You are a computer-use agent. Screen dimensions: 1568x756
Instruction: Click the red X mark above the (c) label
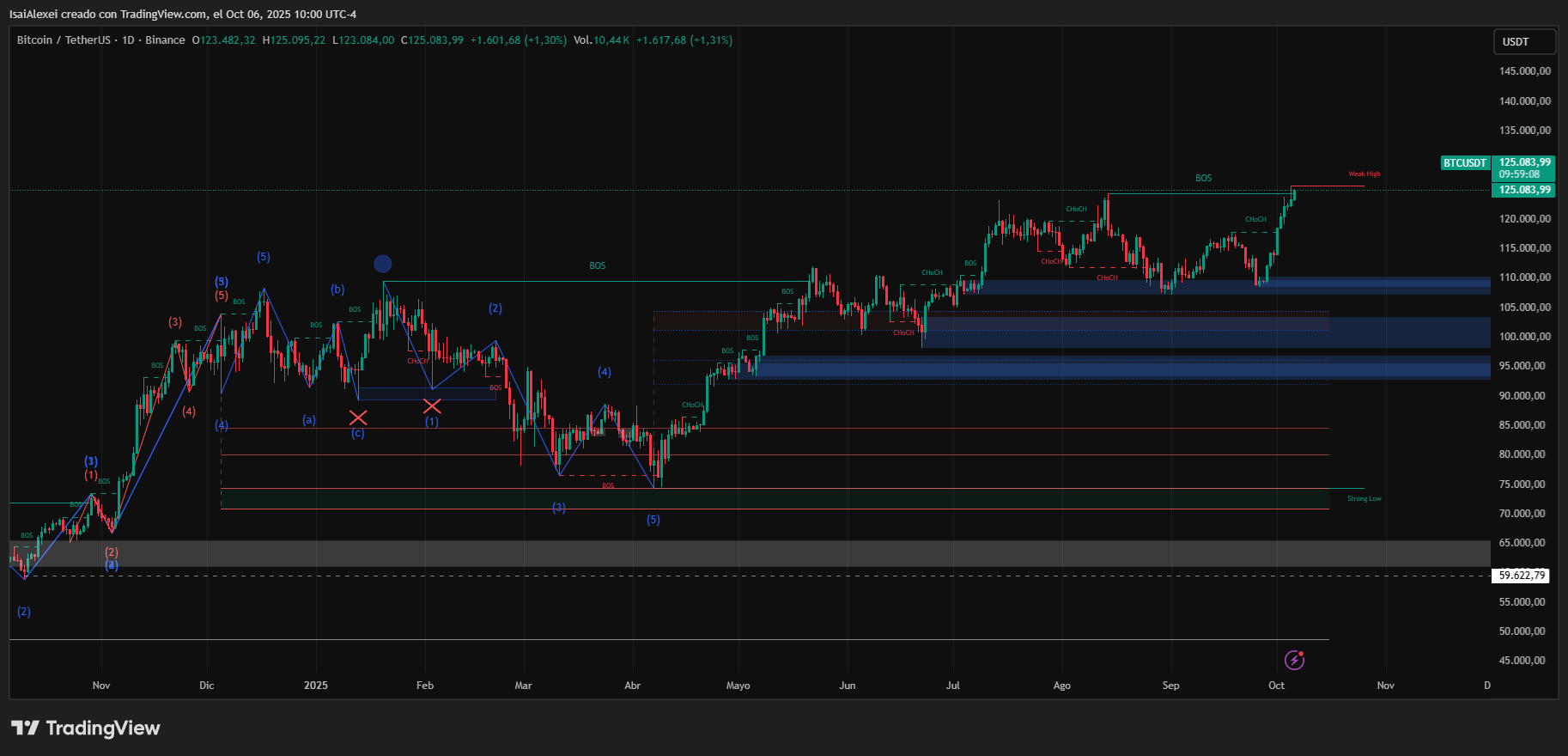(x=358, y=418)
